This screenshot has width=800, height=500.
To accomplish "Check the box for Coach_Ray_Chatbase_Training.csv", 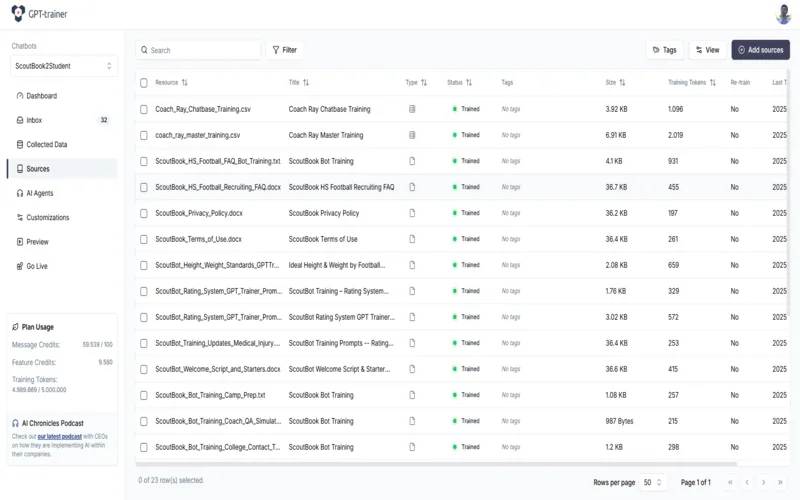I will coord(144,109).
